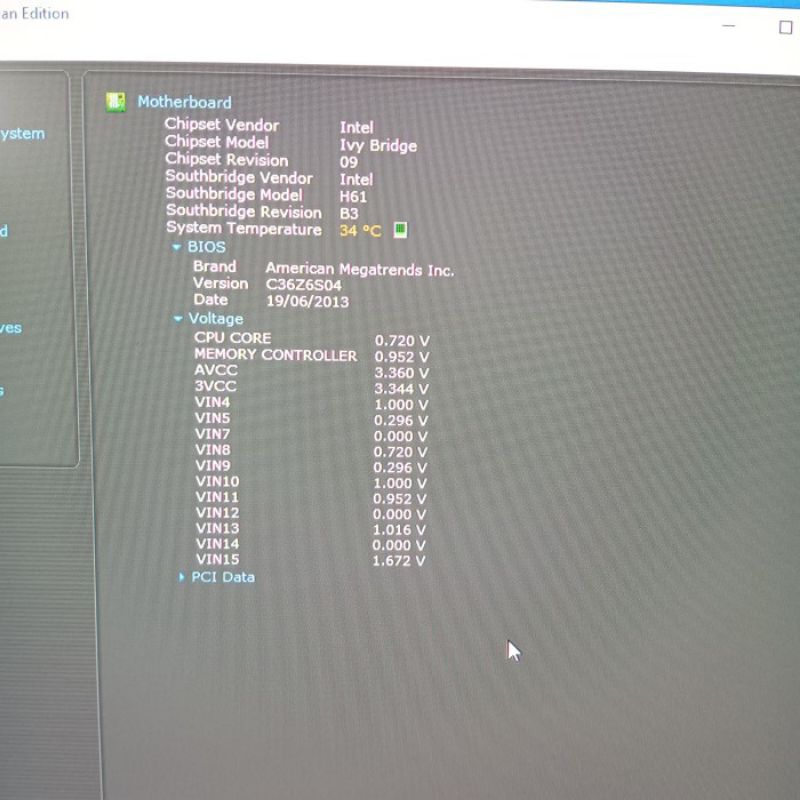Click the Motherboard section heading

(184, 102)
